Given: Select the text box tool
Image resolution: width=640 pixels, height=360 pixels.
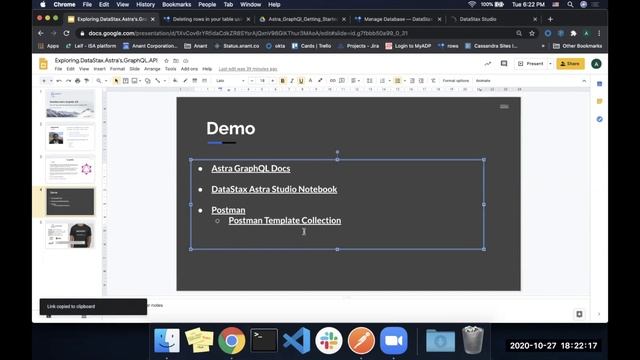Looking at the screenshot, I should pos(126,81).
